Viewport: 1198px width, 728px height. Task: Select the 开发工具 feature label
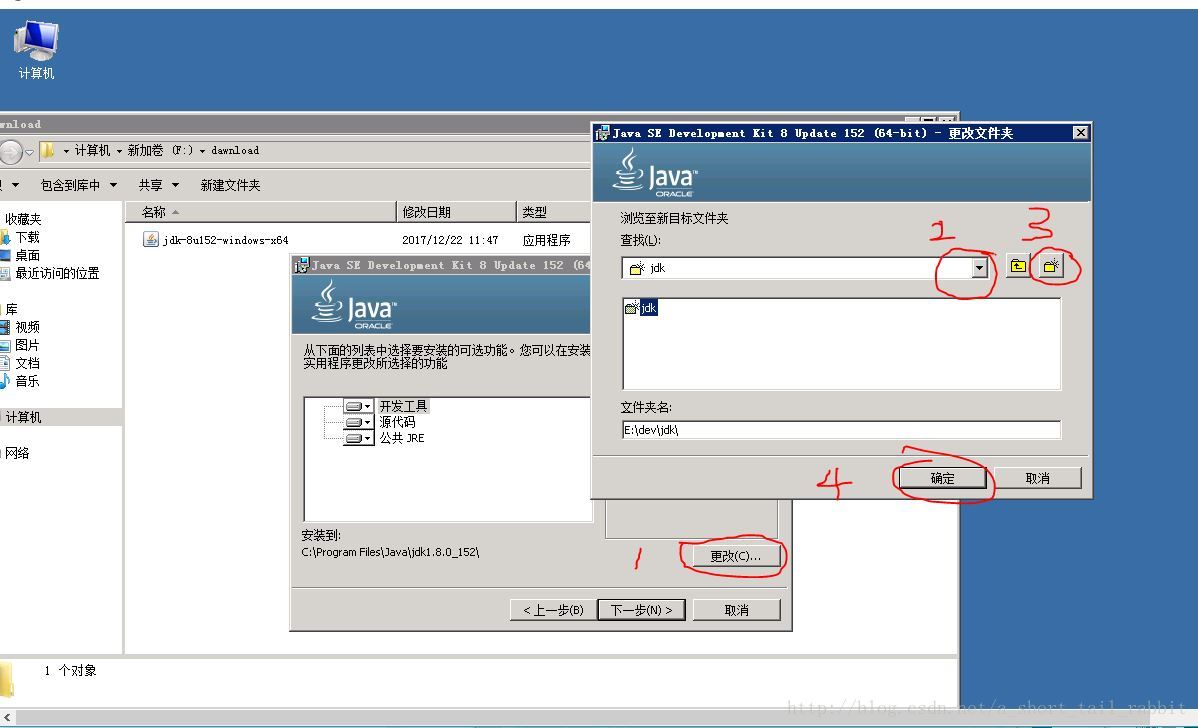tap(403, 406)
